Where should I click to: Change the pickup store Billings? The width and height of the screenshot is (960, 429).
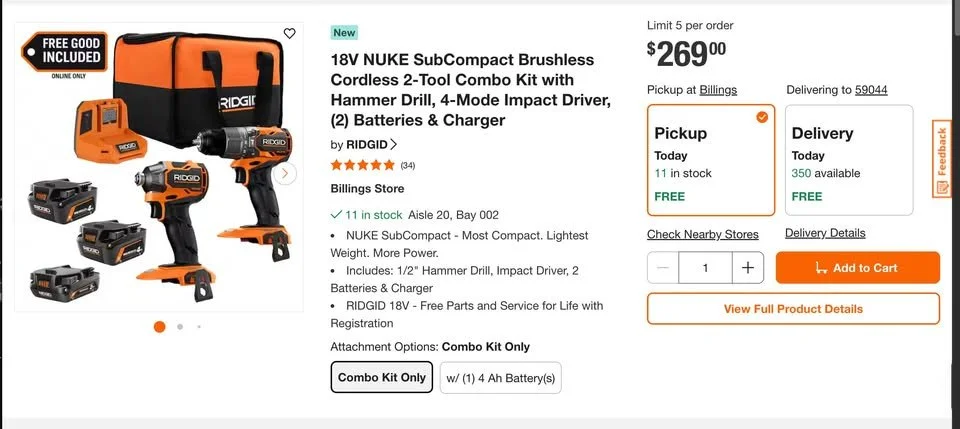pos(718,90)
